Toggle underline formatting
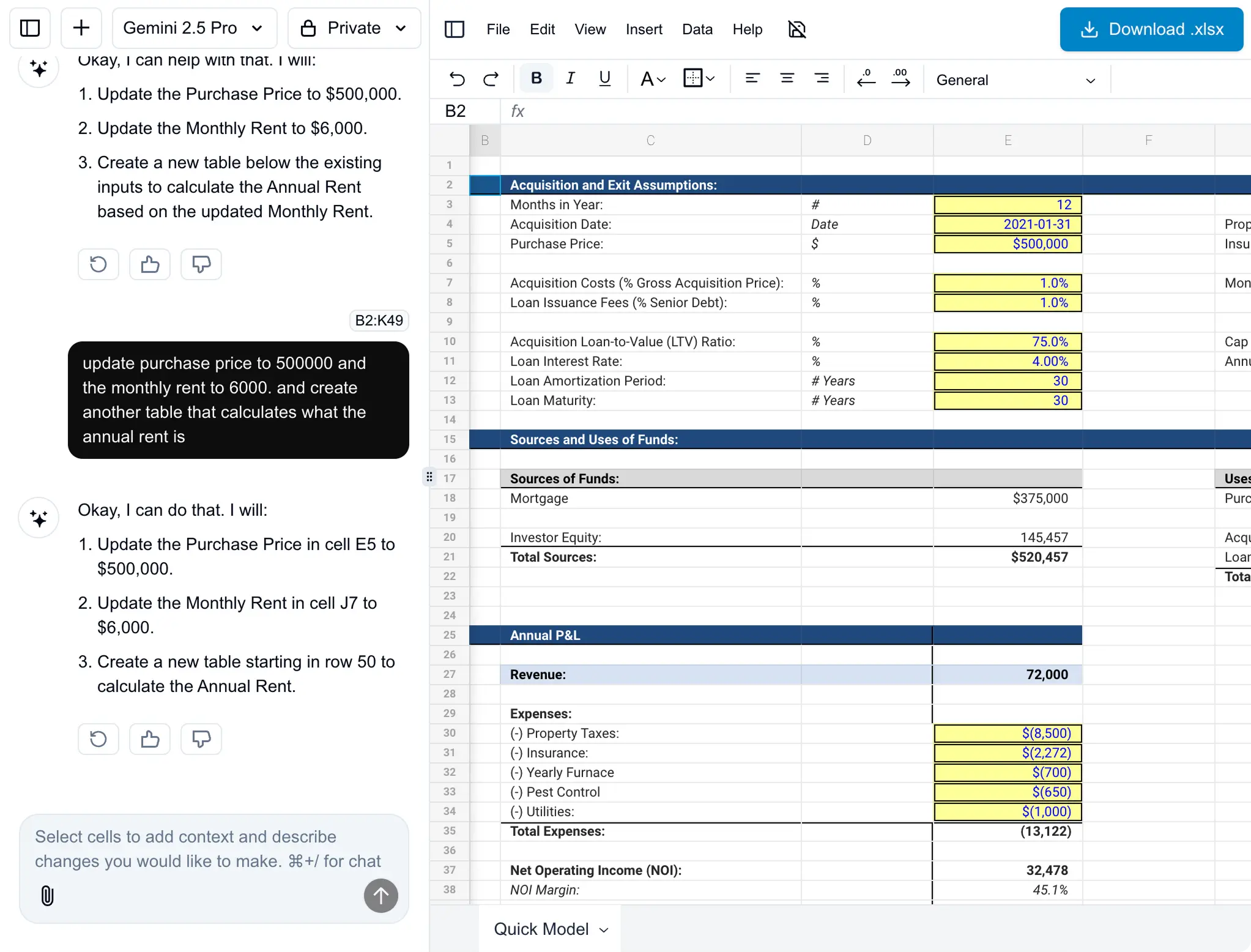The height and width of the screenshot is (952, 1251). [x=604, y=78]
